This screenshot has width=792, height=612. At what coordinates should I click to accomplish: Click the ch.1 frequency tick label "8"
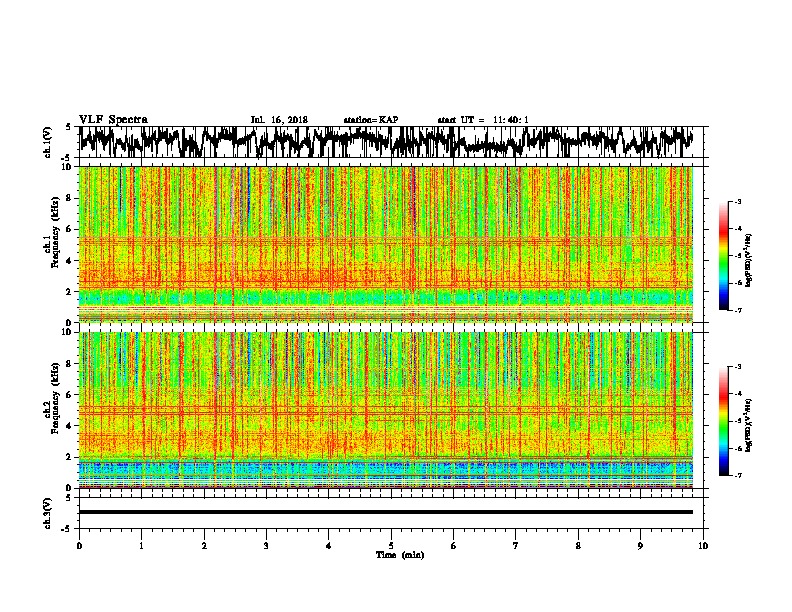70,198
